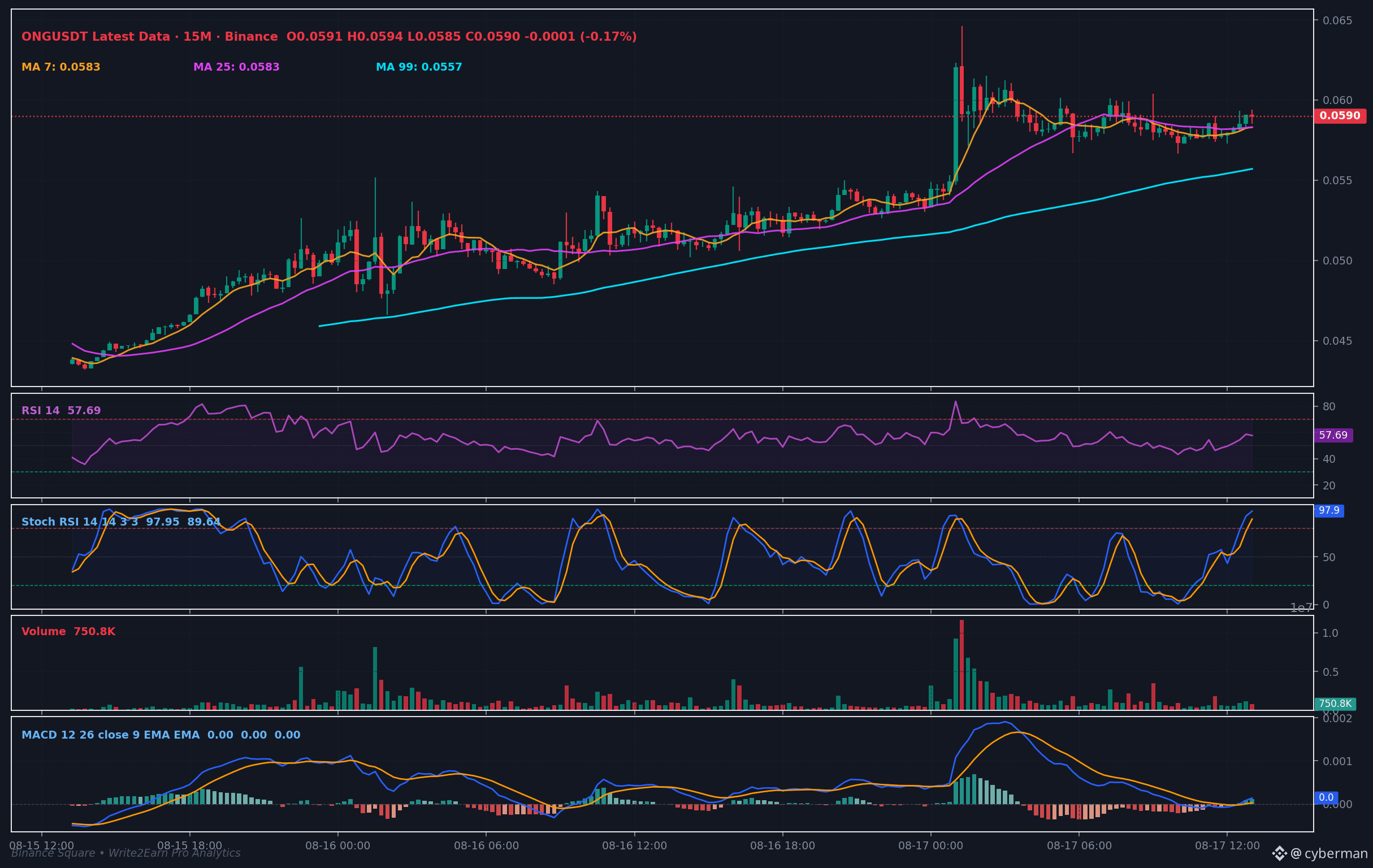Click the 20 tick on RSI axis
This screenshot has width=1373, height=868.
point(1329,485)
